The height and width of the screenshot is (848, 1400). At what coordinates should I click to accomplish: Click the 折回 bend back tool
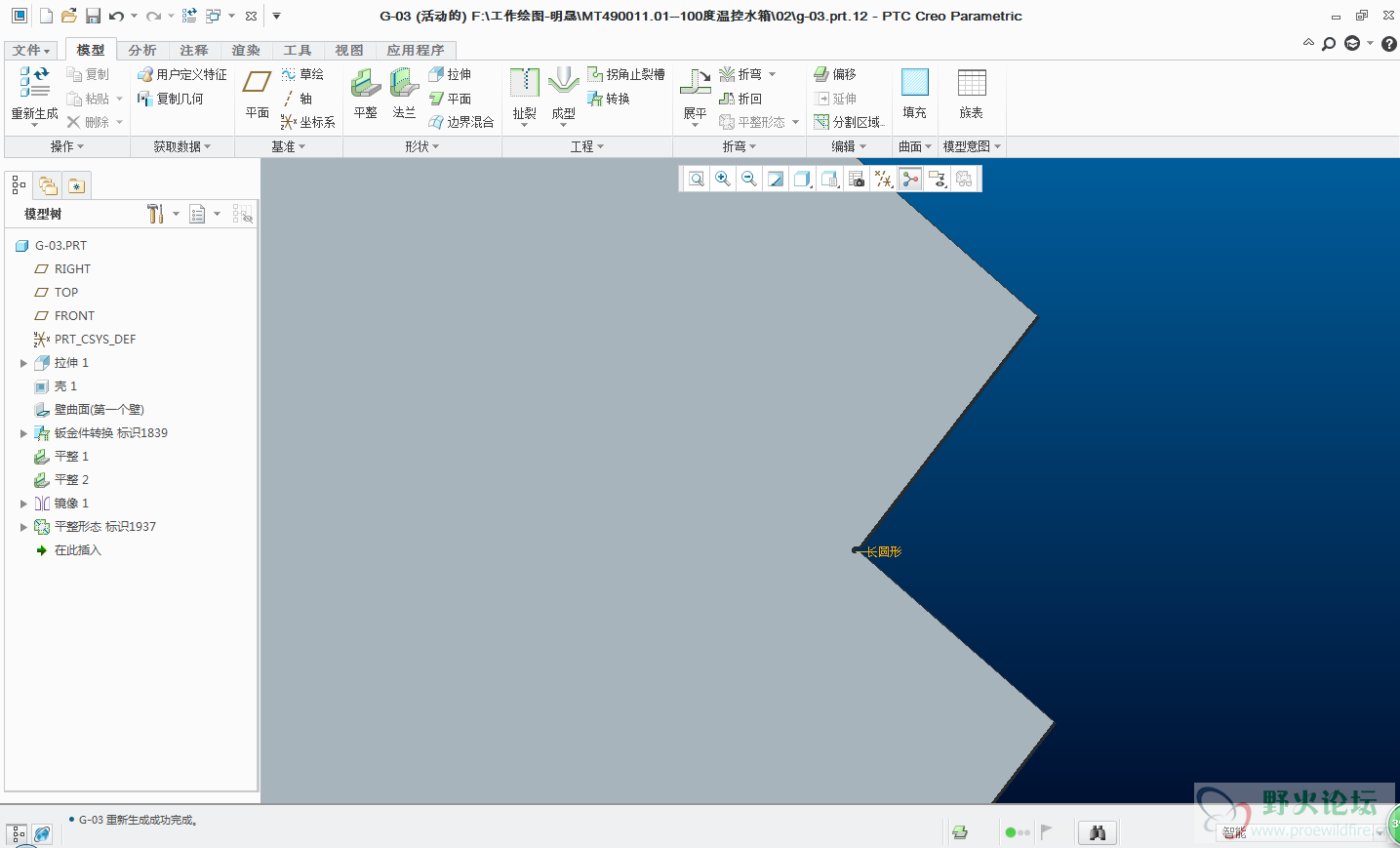tap(740, 99)
